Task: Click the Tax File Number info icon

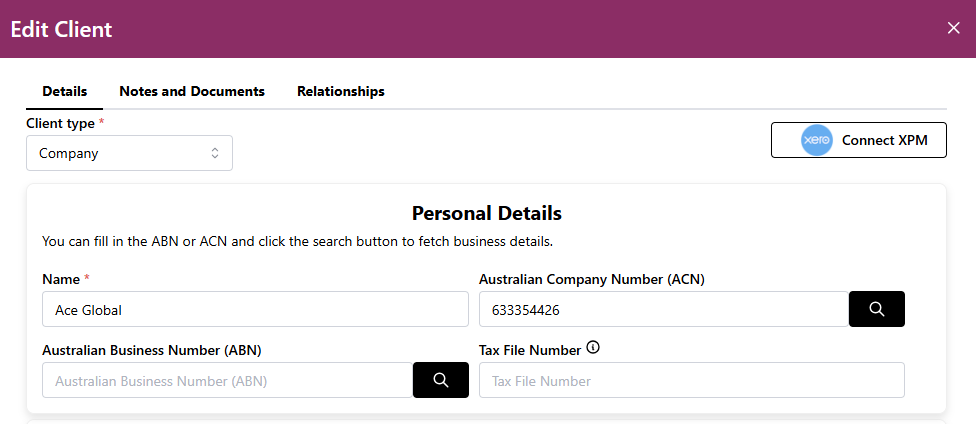Action: pos(593,348)
